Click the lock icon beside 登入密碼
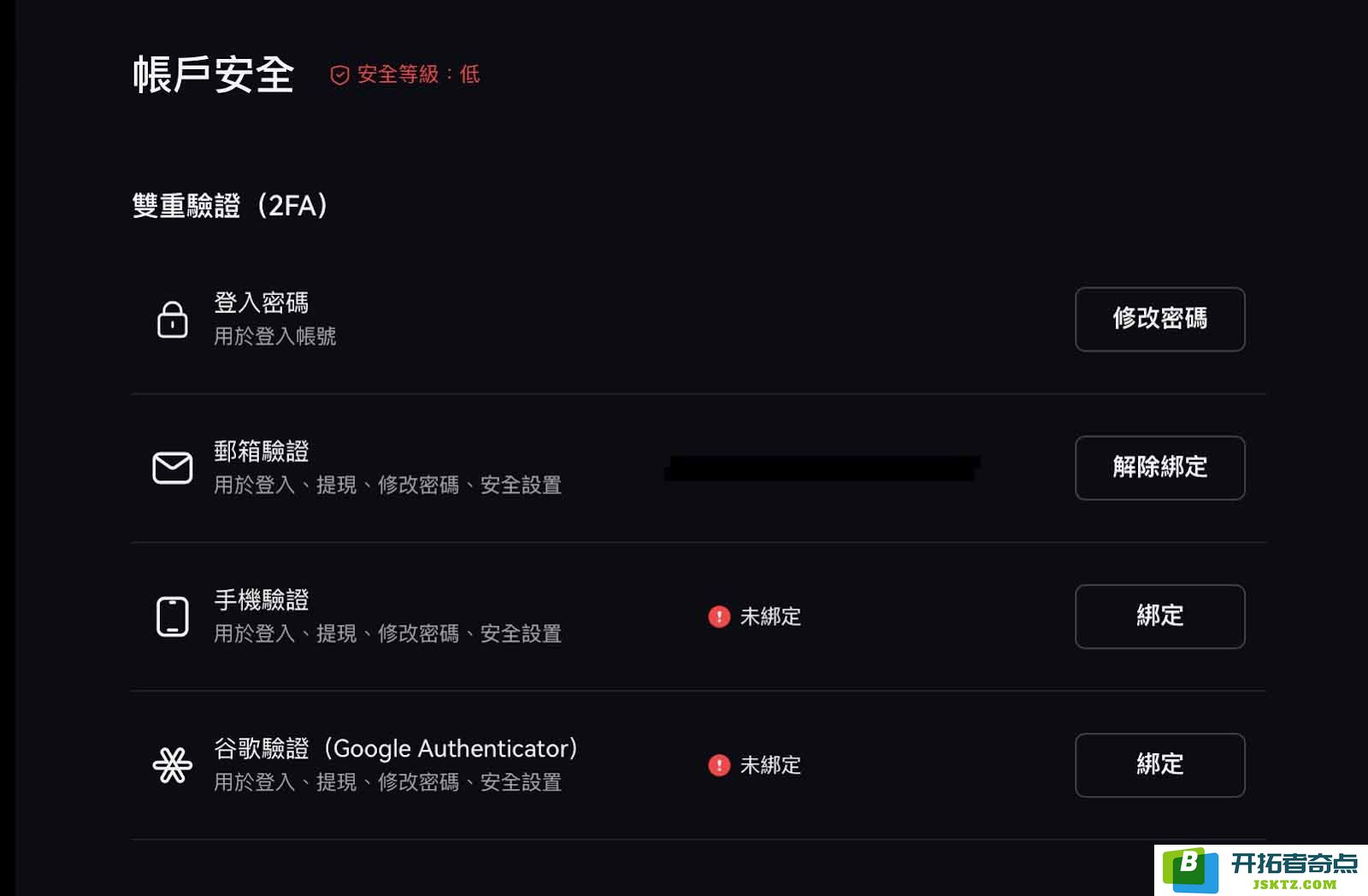The image size is (1368, 896). coord(172,319)
